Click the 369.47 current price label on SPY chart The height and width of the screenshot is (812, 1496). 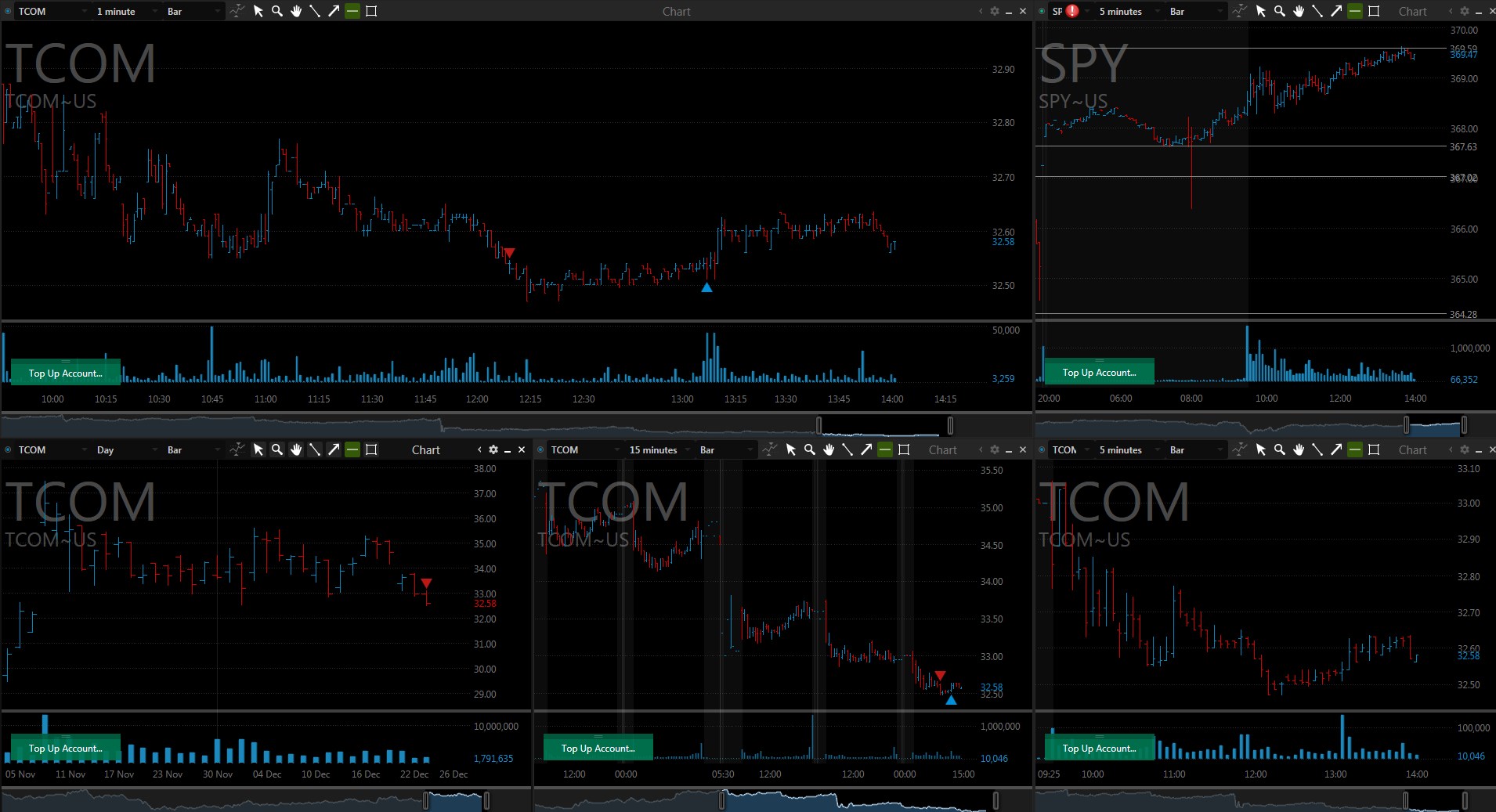point(1463,55)
